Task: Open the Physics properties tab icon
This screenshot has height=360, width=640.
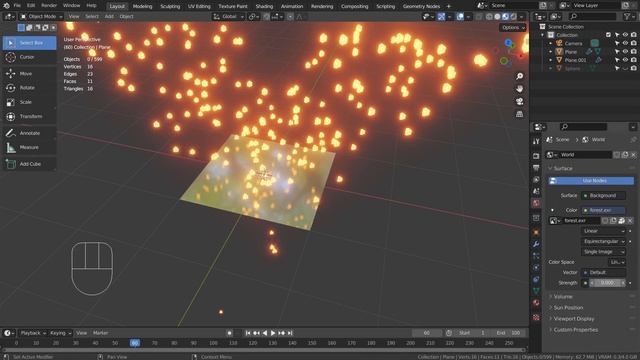Action: (536, 268)
